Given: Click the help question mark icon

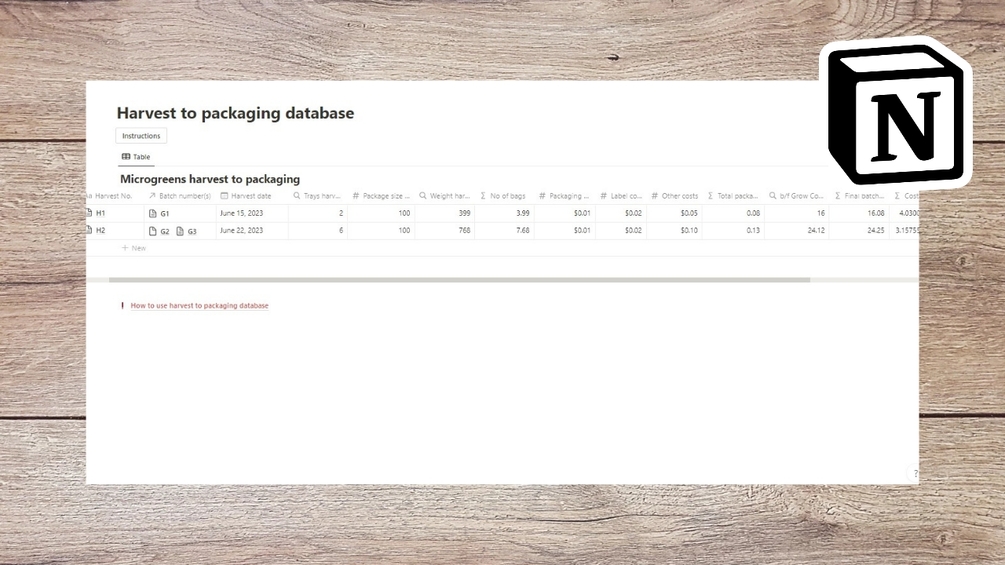Looking at the screenshot, I should (914, 474).
